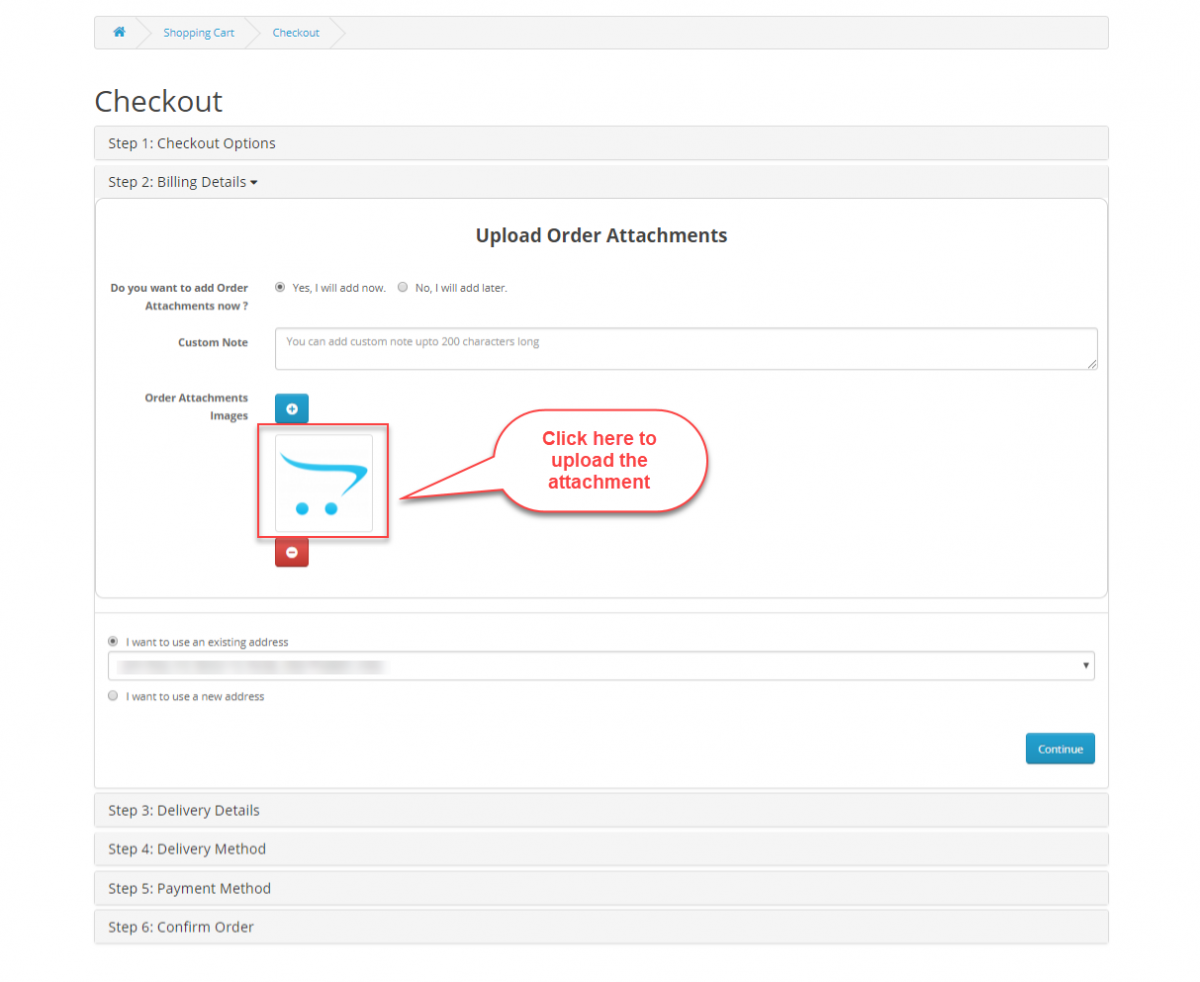The image size is (1200, 982).
Task: Click the red minus icon to remove the attachment
Action: pyautogui.click(x=291, y=552)
